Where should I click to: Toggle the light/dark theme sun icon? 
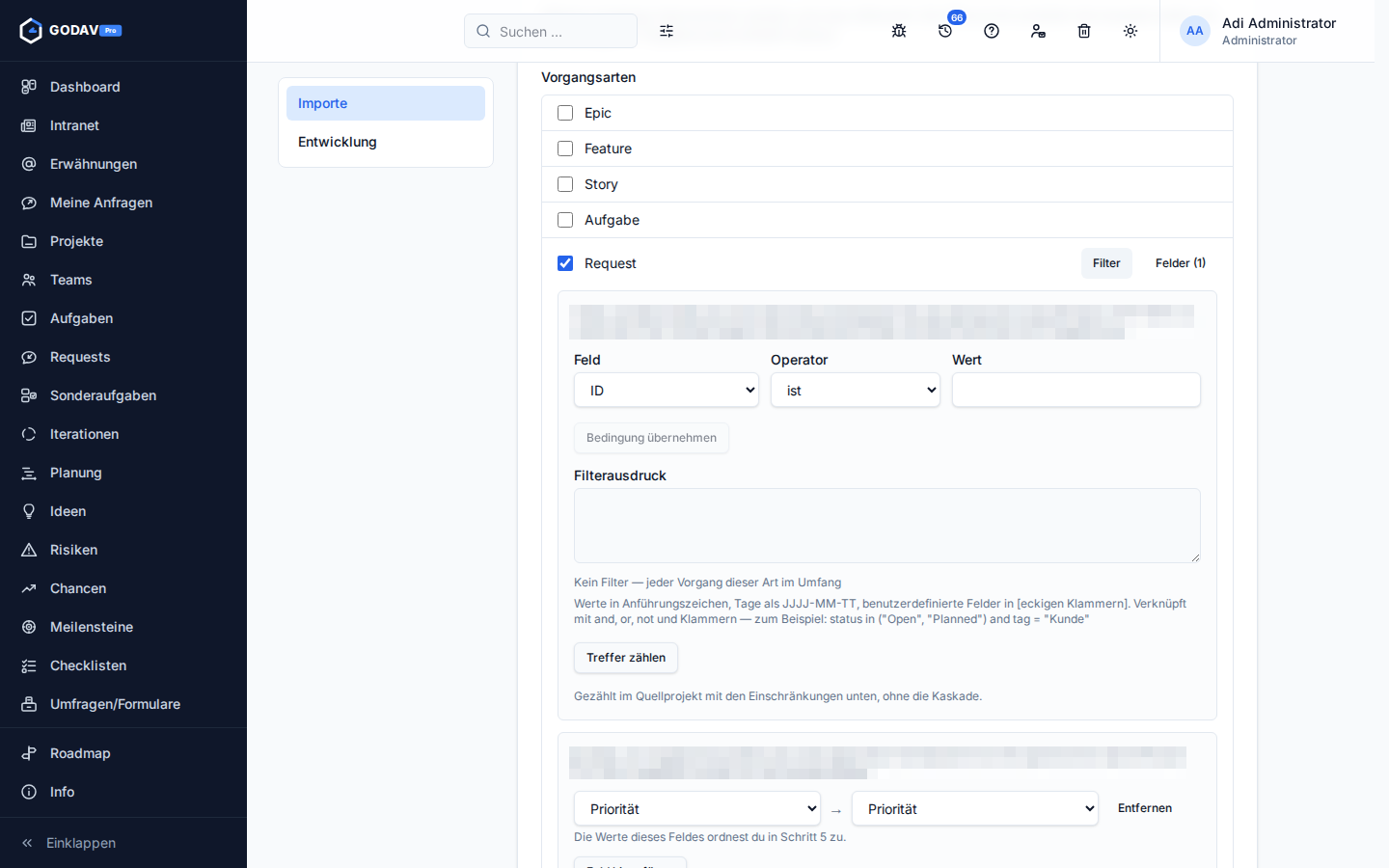pyautogui.click(x=1130, y=31)
